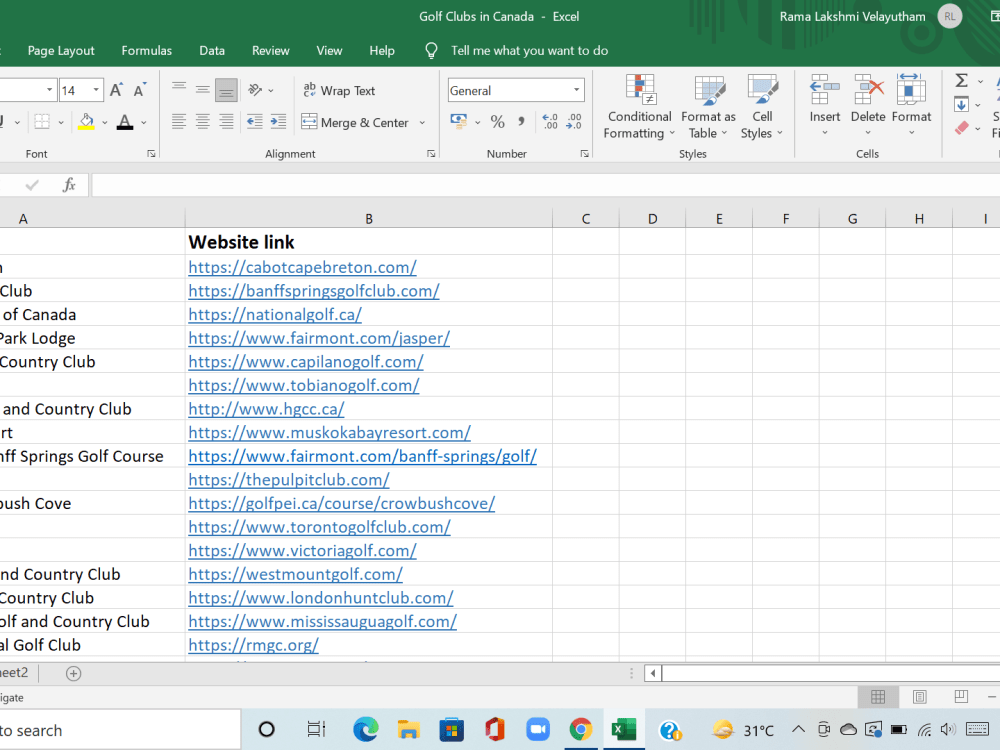1000x750 pixels.
Task: Apply middle align to cell content
Action: (203, 90)
